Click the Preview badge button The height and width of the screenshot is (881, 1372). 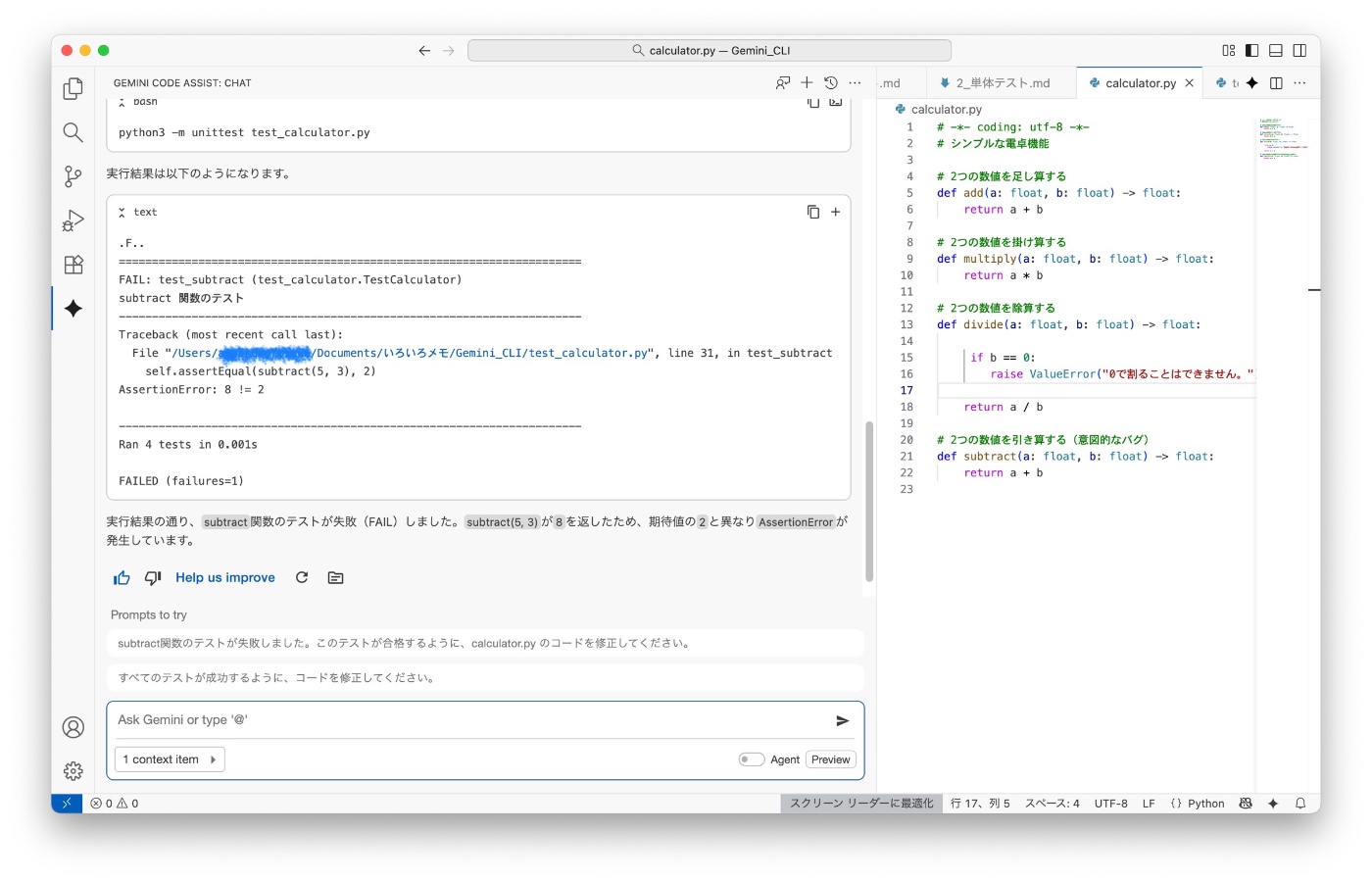pyautogui.click(x=831, y=759)
